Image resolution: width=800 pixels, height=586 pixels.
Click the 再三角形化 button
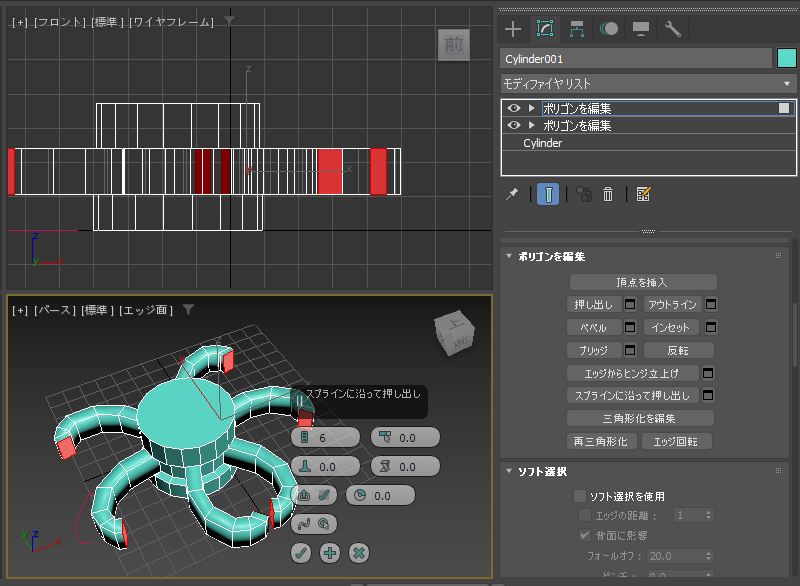(602, 441)
